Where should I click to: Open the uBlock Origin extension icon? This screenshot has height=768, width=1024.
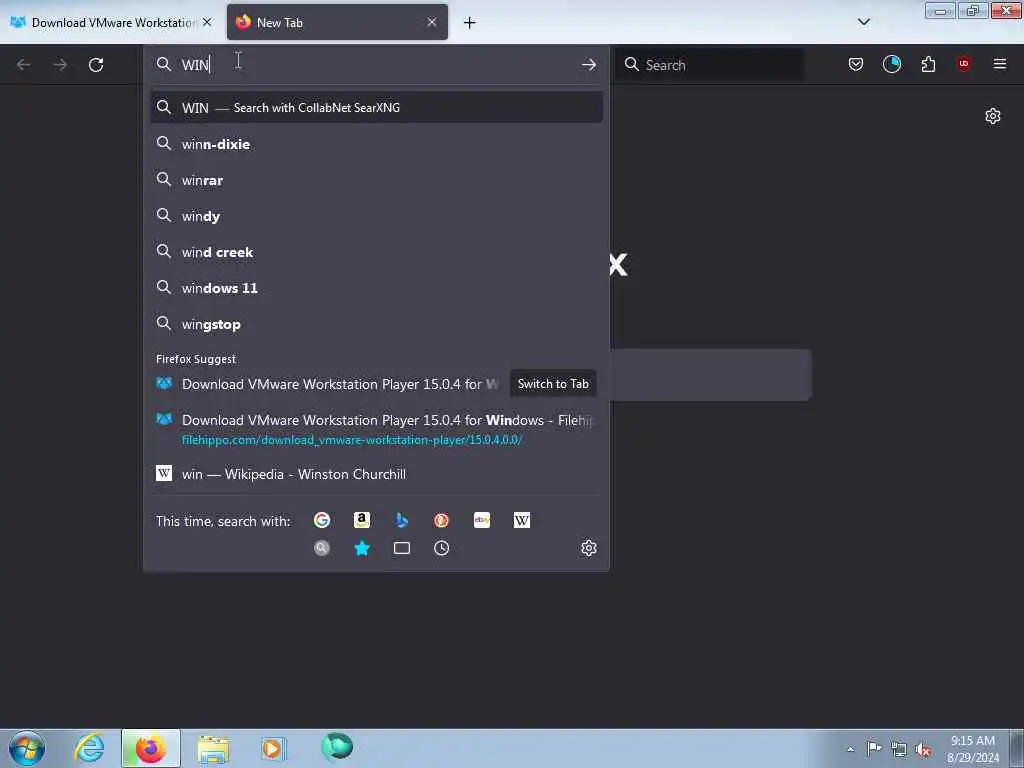click(x=963, y=63)
